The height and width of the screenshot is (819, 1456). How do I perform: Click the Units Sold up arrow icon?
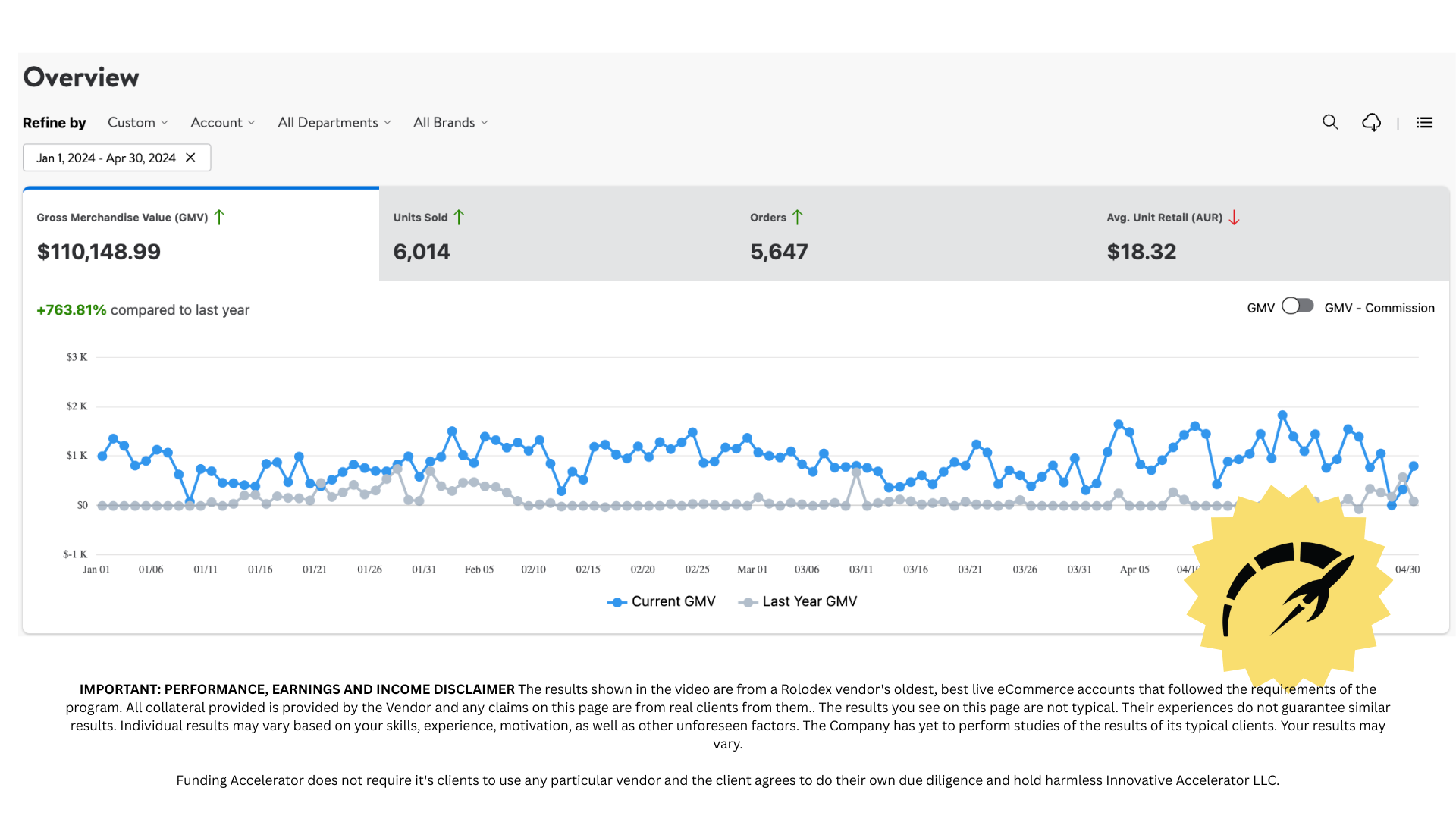459,218
